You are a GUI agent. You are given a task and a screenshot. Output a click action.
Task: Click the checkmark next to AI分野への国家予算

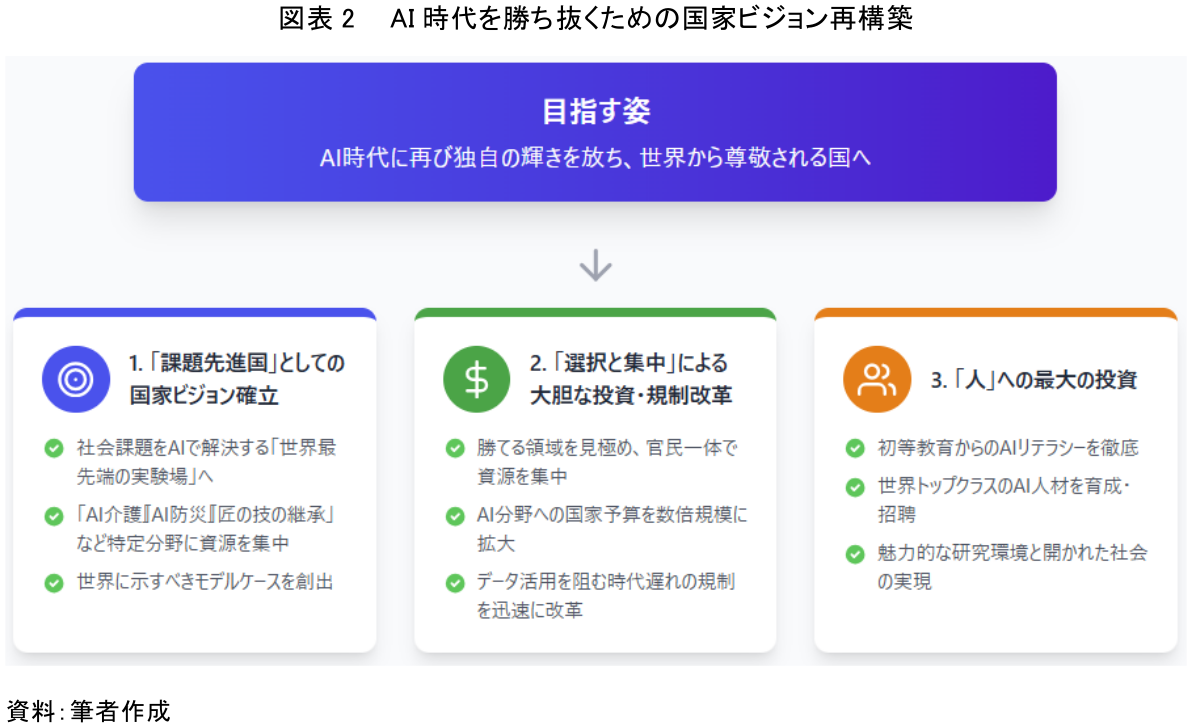455,516
